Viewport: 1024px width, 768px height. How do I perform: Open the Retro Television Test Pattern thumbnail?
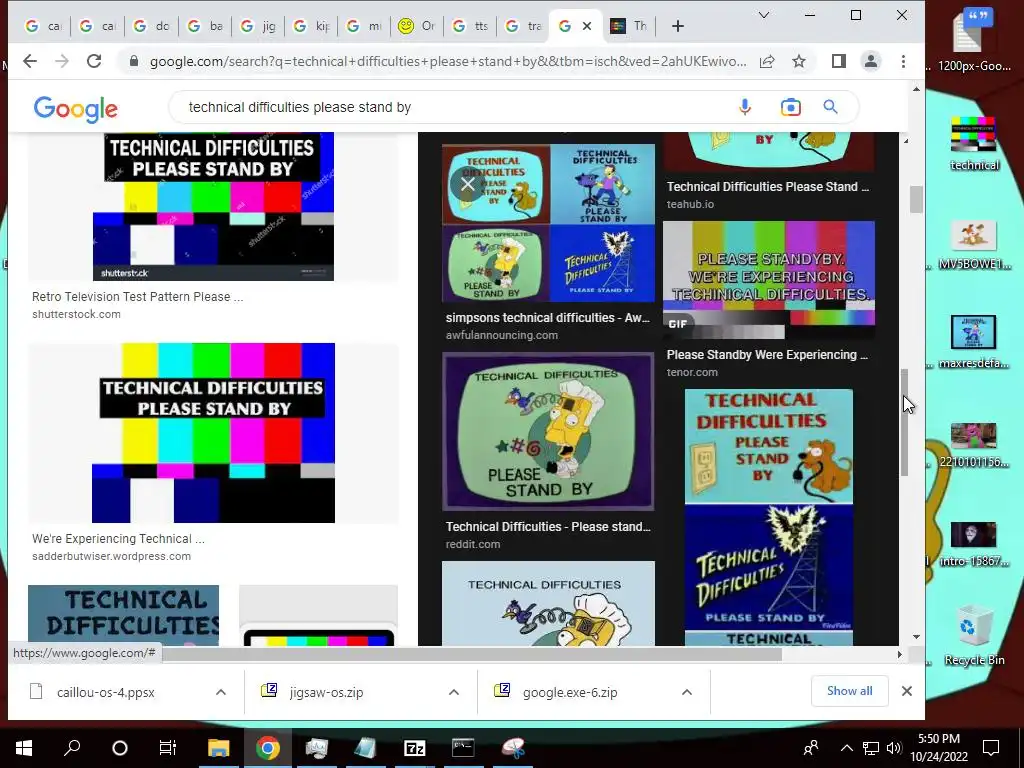[214, 206]
